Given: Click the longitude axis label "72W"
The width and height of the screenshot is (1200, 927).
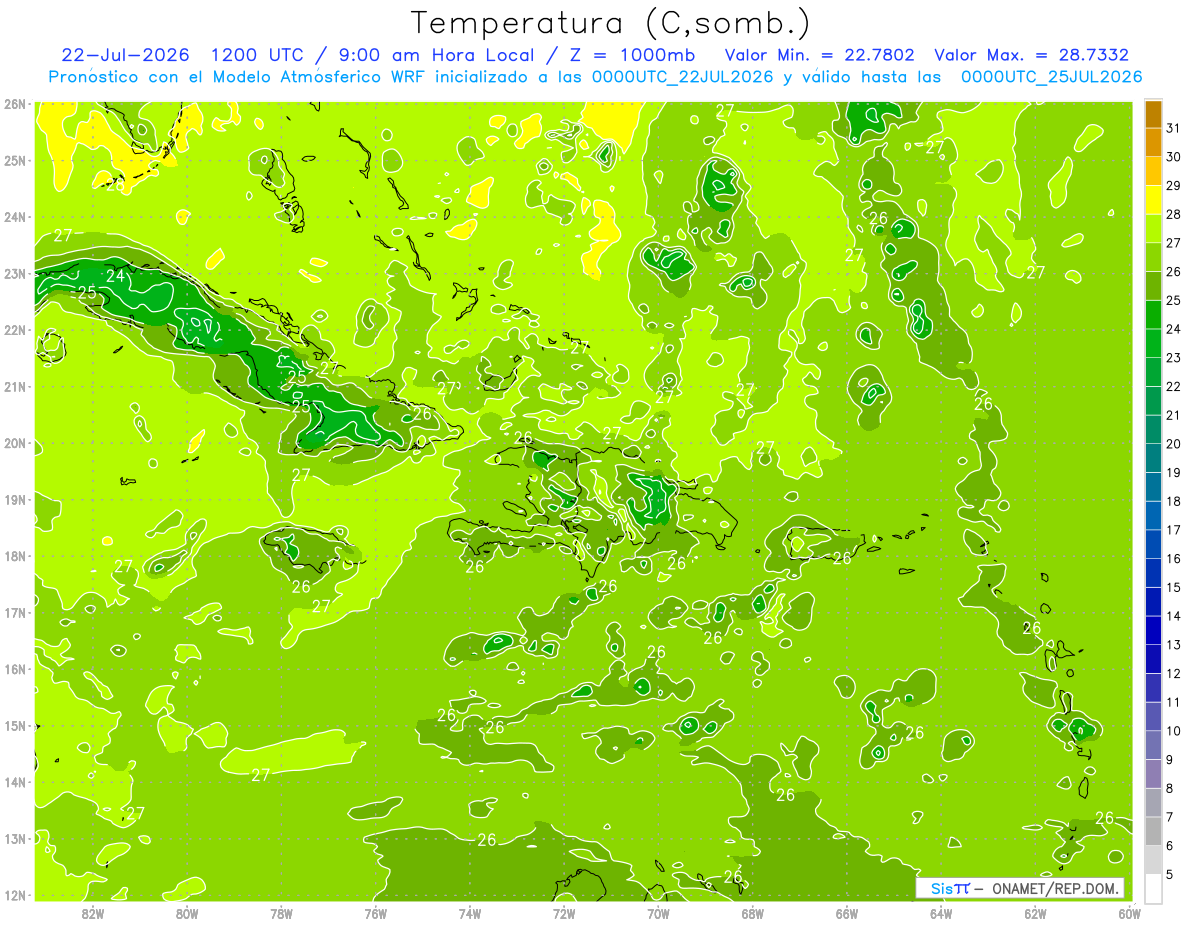Looking at the screenshot, I should coord(564,913).
